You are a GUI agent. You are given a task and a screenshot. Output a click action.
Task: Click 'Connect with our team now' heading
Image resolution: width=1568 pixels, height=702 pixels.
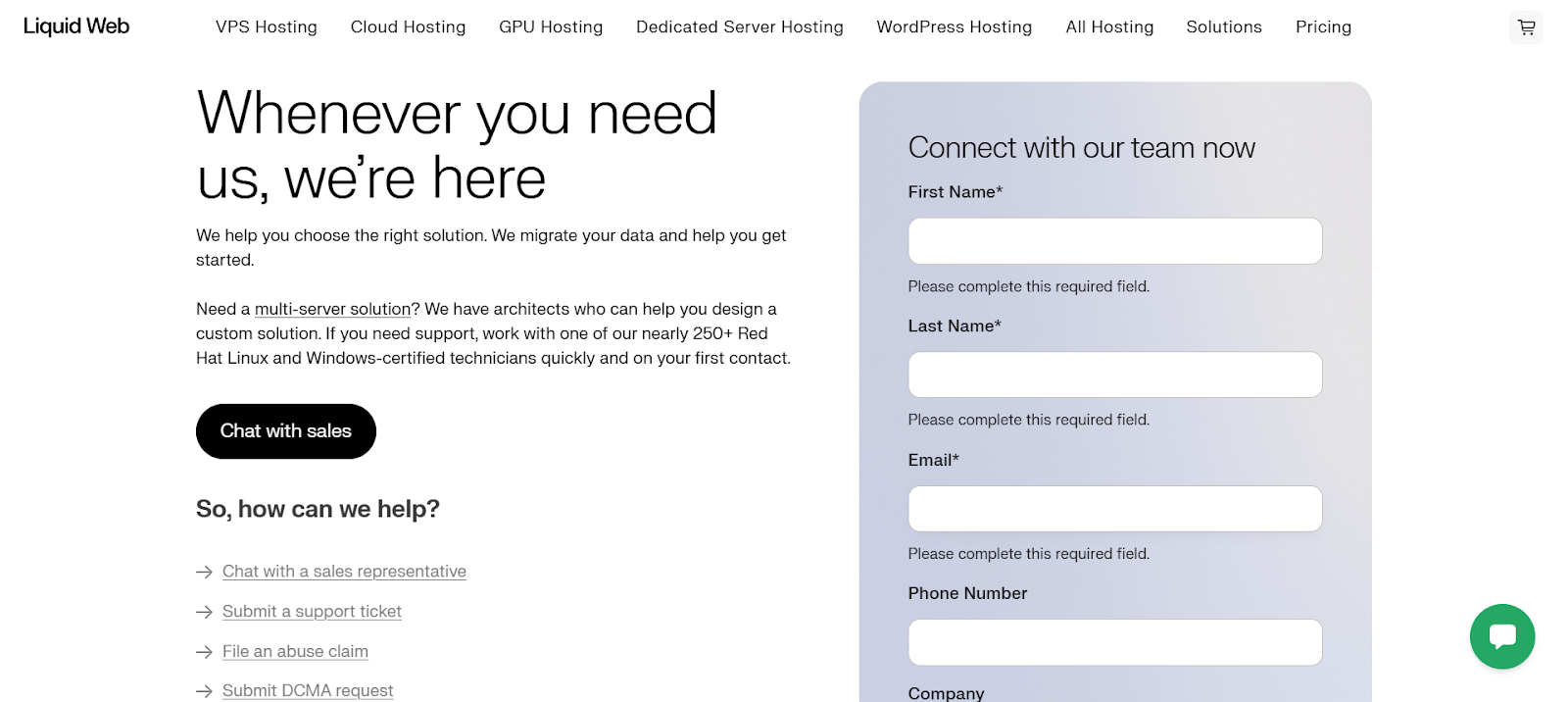tap(1081, 148)
